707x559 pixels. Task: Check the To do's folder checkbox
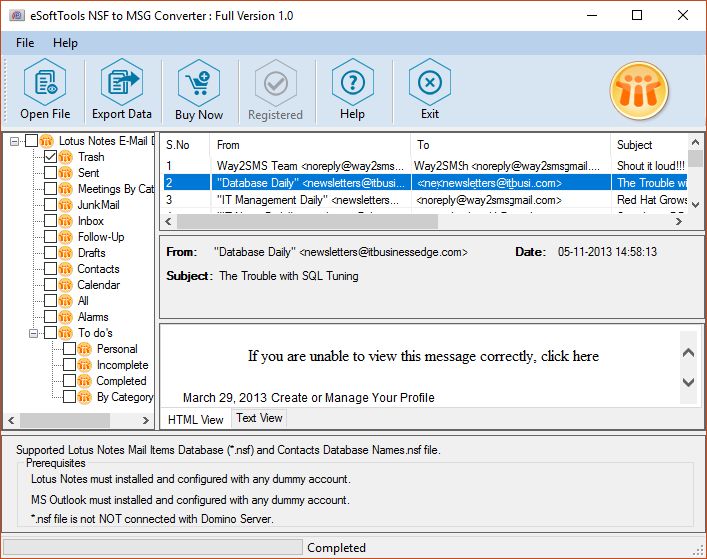pyautogui.click(x=50, y=333)
